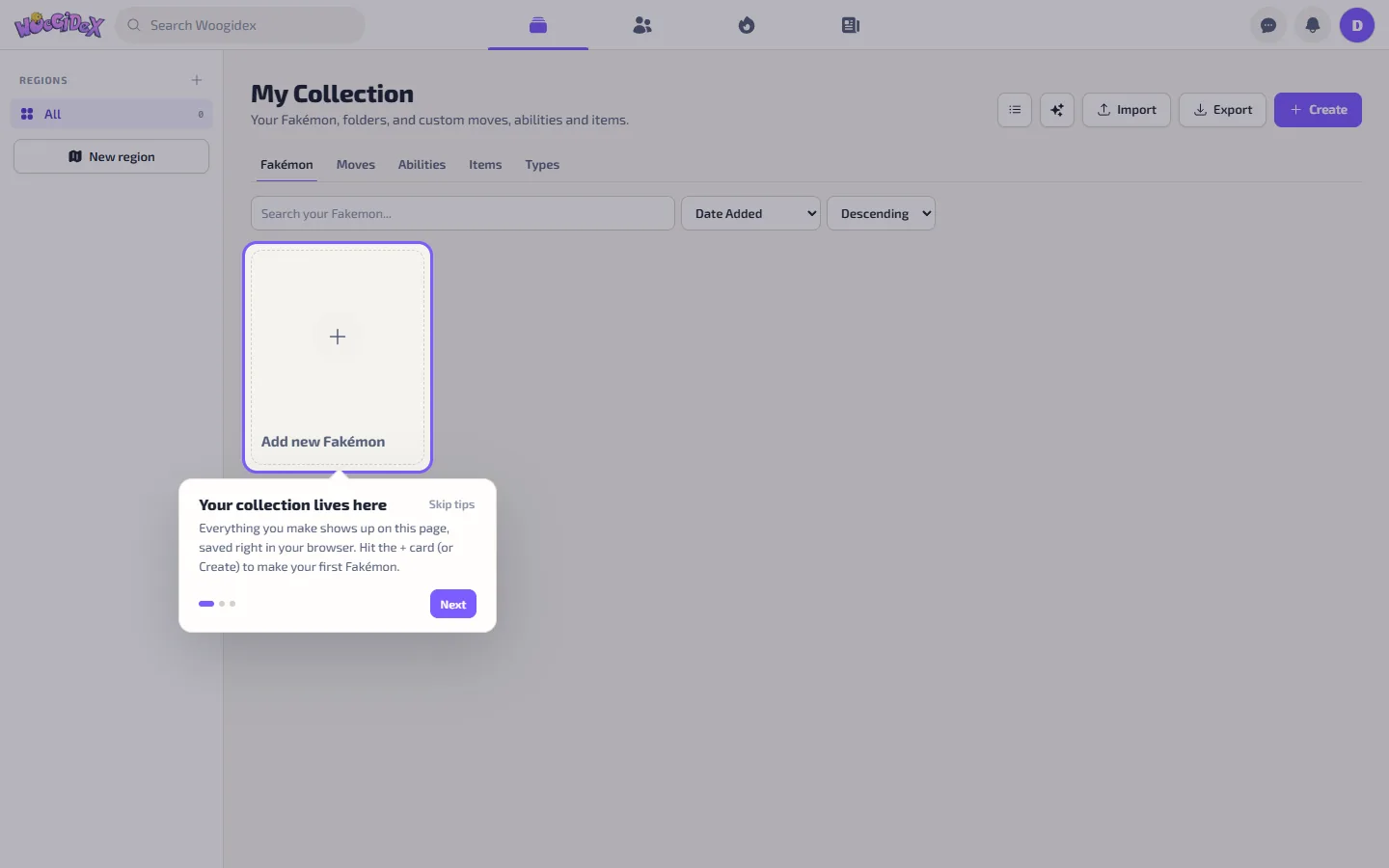
Task: Open the community people icon
Action: click(x=642, y=25)
